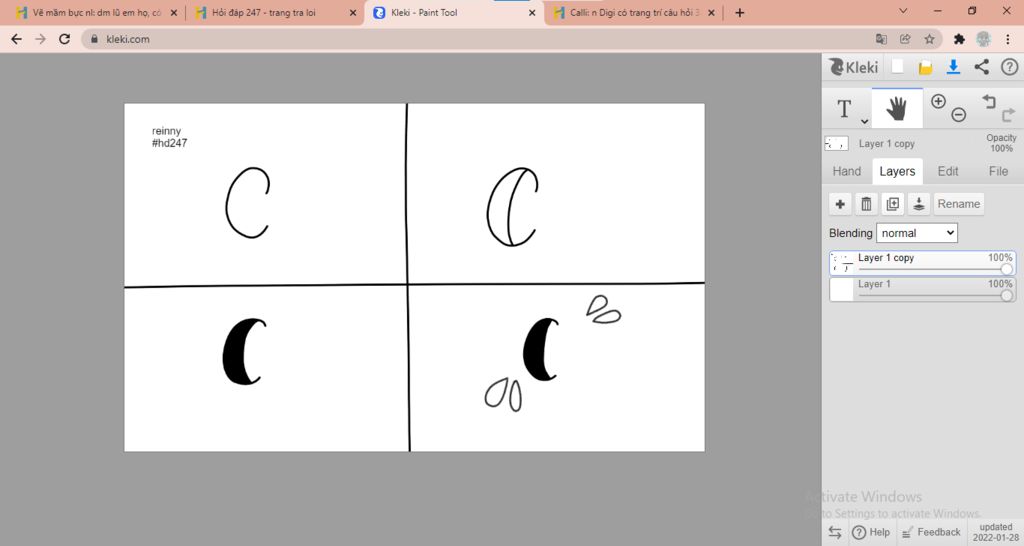Expand the tool selection arrow beside Text tool
Viewport: 1024px width, 546px height.
click(864, 121)
